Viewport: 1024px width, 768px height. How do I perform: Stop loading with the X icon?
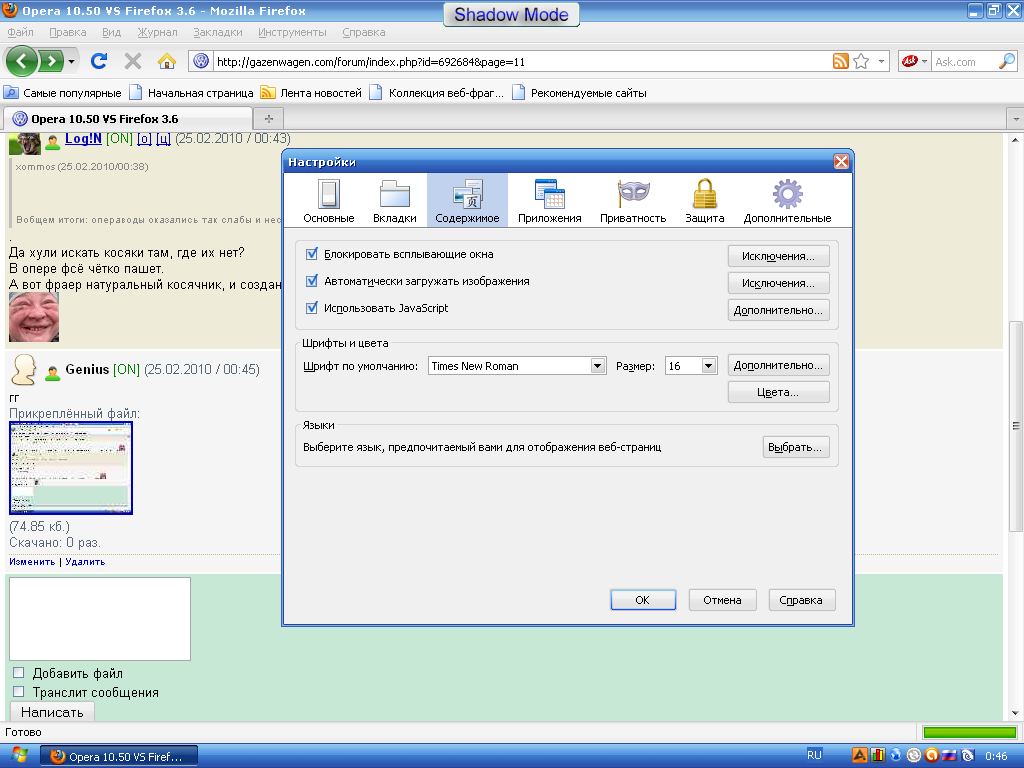tap(133, 61)
